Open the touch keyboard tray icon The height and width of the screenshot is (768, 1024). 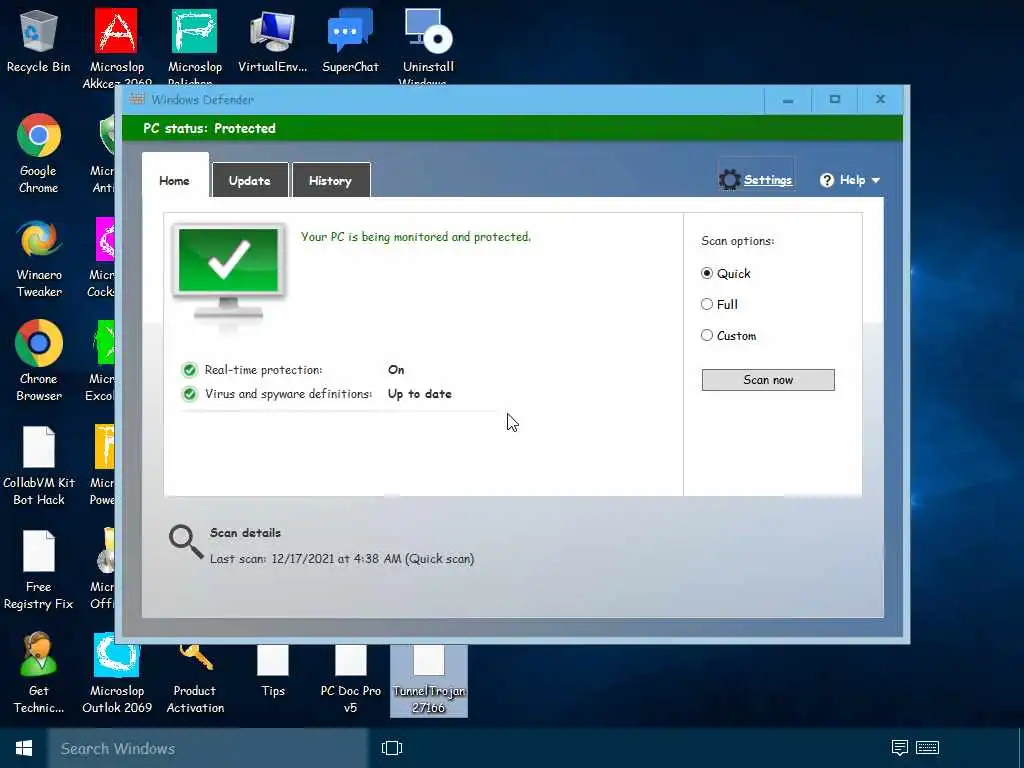[x=927, y=748]
